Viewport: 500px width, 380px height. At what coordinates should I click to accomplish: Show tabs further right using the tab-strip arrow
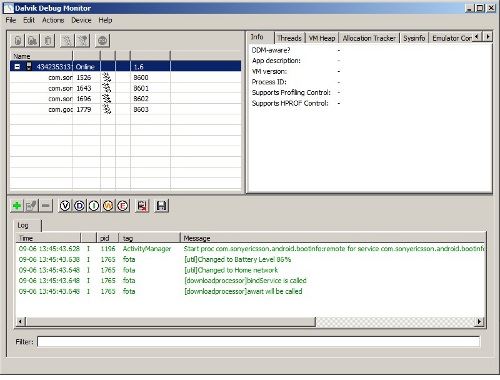click(x=488, y=36)
